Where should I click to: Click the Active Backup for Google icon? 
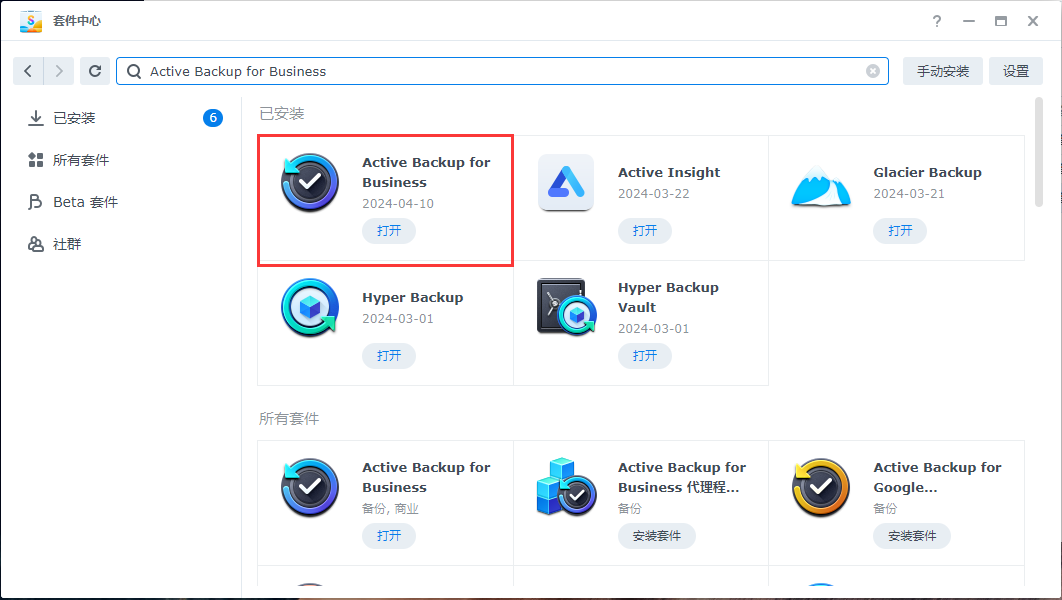[821, 488]
